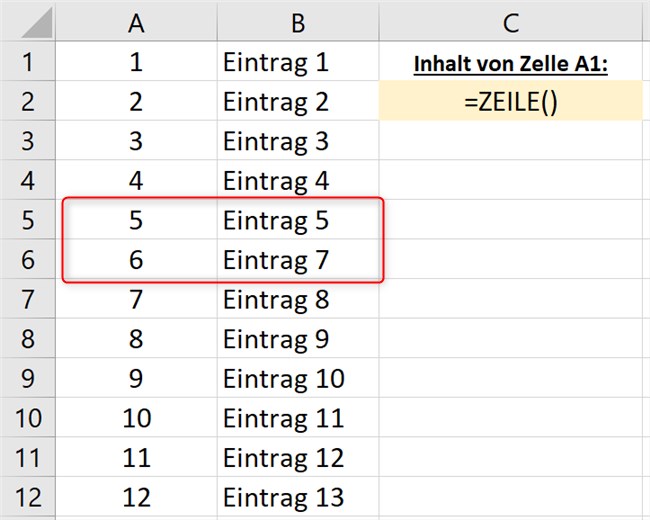Select column C header
Image resolution: width=650 pixels, height=520 pixels.
(x=511, y=21)
